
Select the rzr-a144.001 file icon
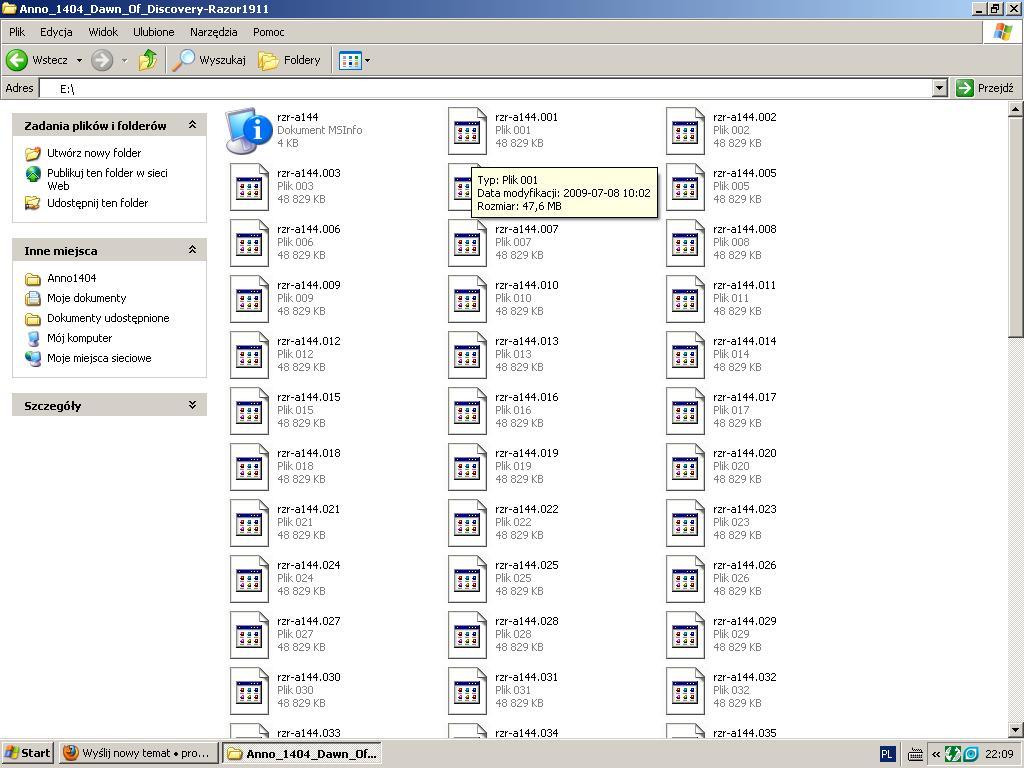tap(468, 131)
